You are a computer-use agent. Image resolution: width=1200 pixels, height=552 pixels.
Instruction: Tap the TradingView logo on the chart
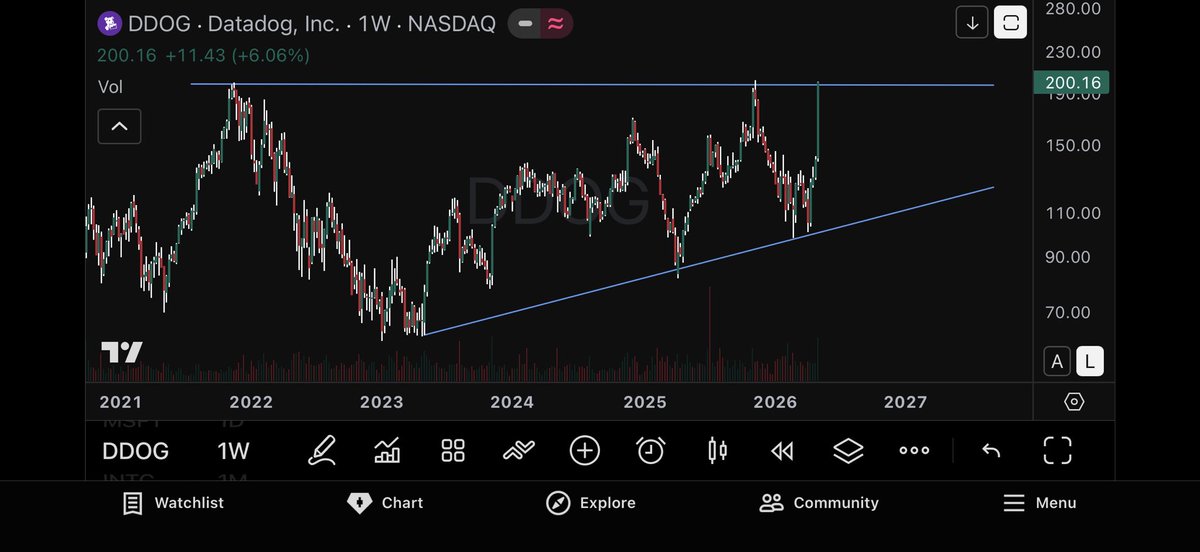pyautogui.click(x=122, y=352)
